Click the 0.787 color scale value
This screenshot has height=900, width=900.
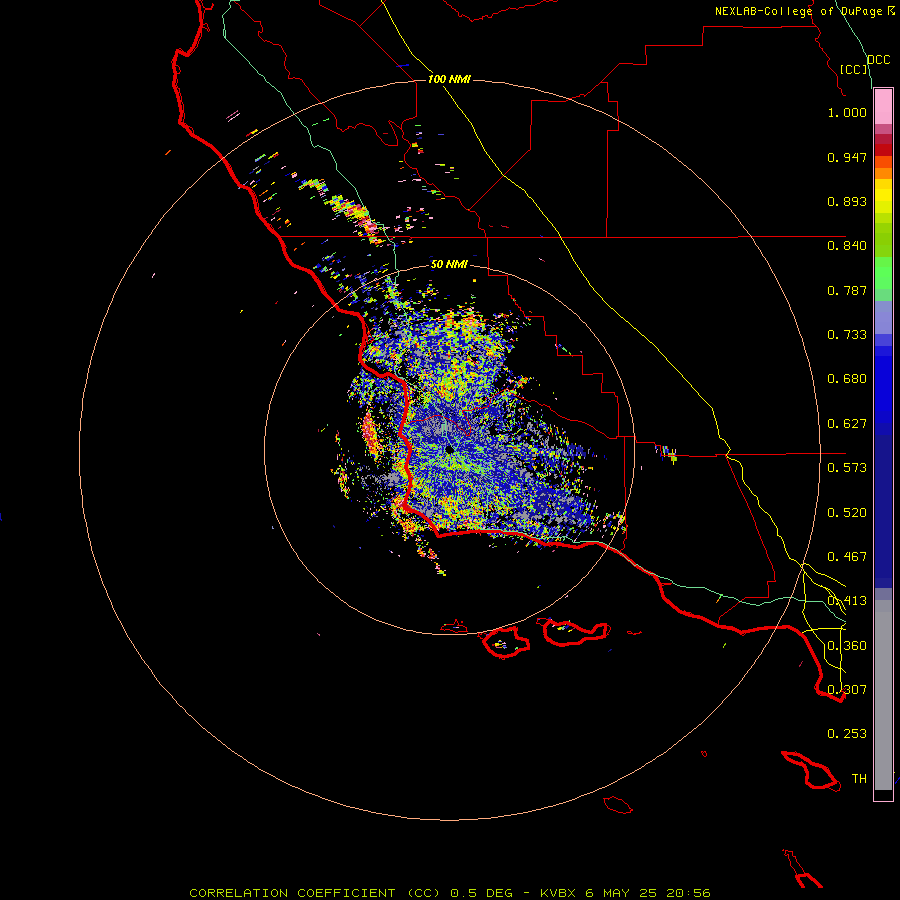click(x=847, y=290)
